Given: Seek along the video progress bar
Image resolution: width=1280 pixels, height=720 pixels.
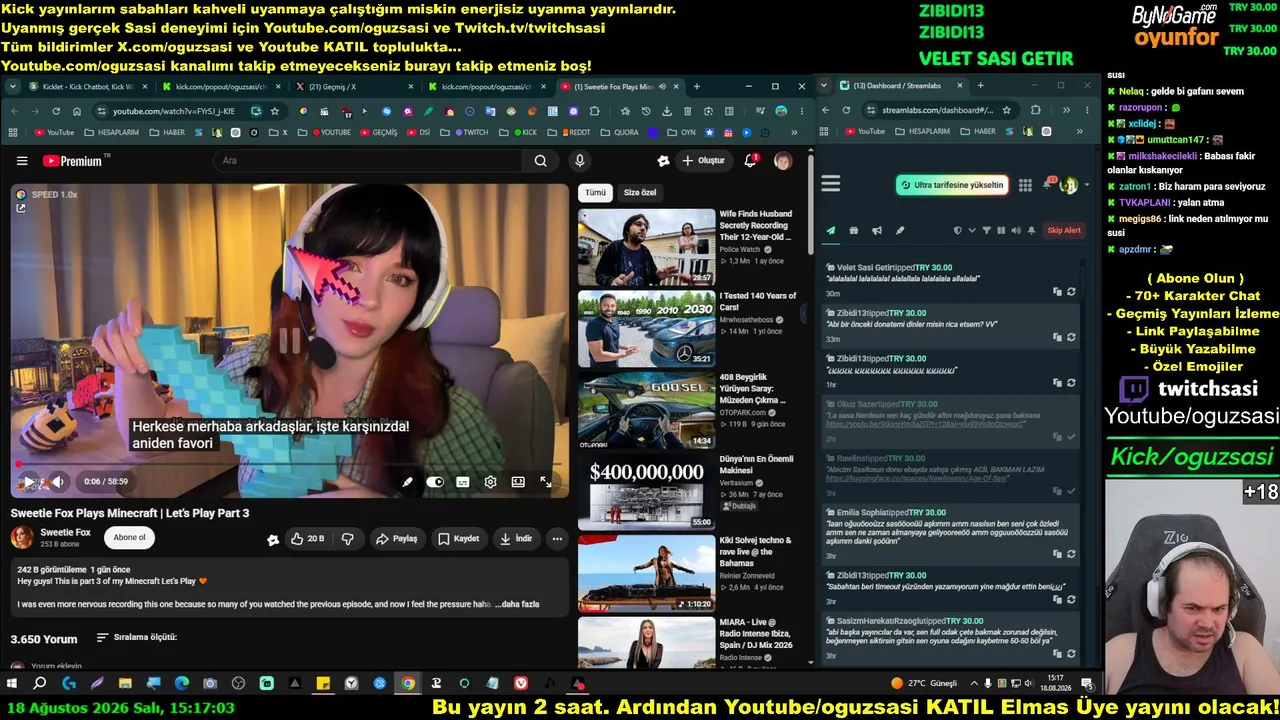Looking at the screenshot, I should (x=290, y=465).
